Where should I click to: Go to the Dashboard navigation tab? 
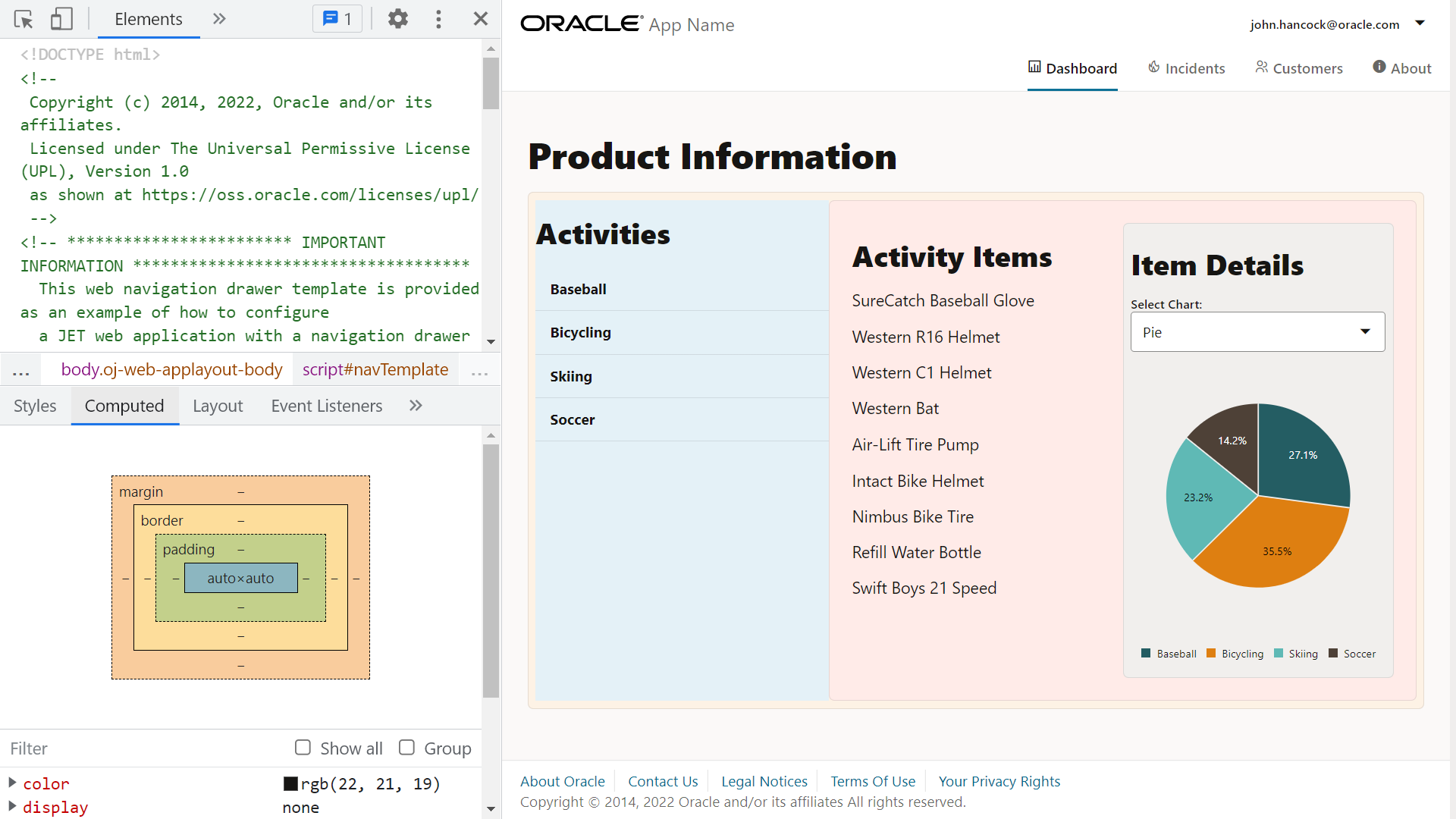[x=1072, y=68]
